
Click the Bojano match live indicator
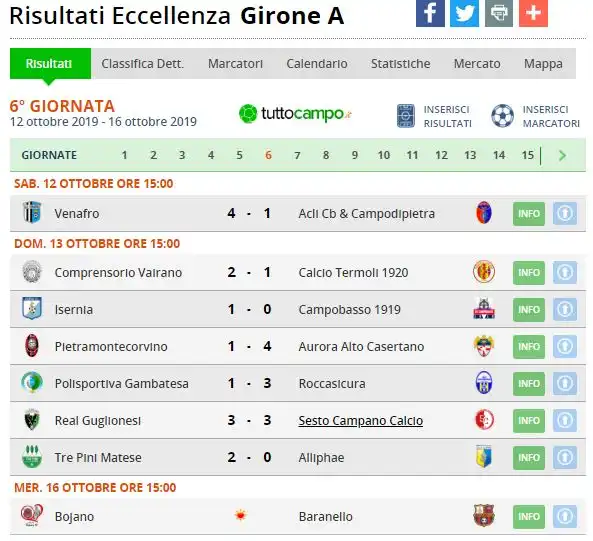[x=241, y=515]
